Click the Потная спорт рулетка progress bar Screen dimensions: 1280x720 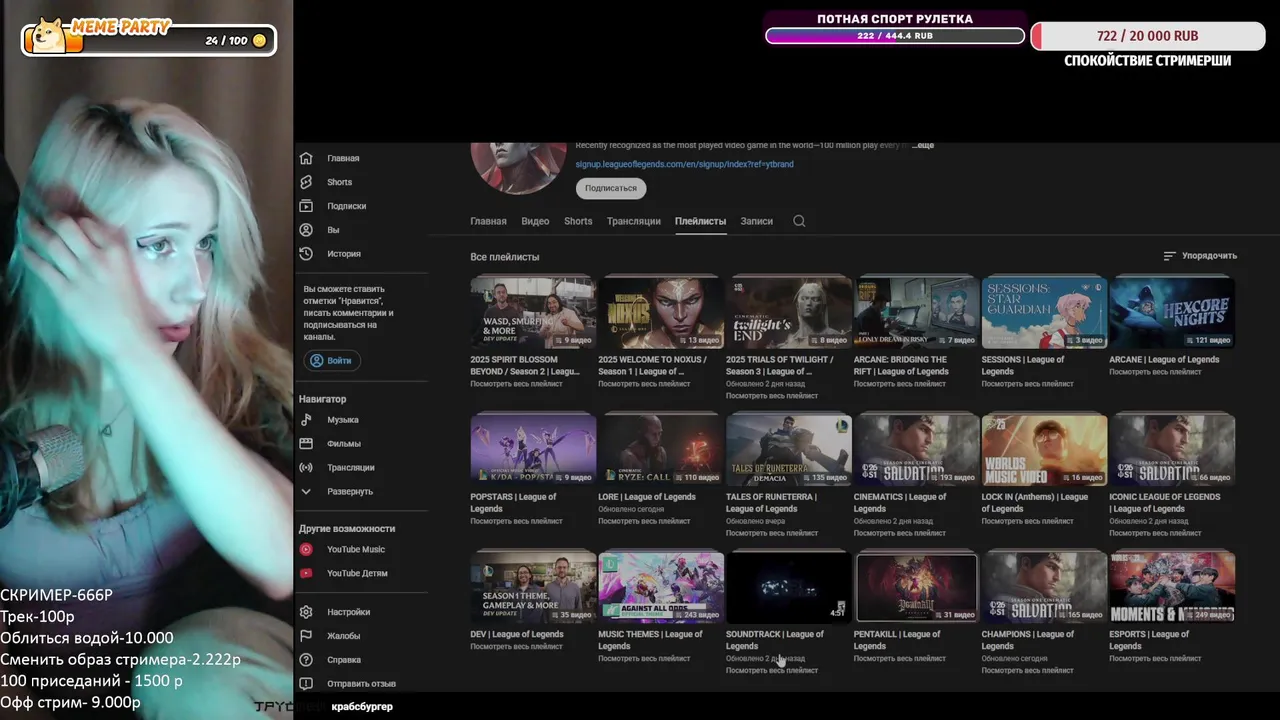(x=895, y=36)
